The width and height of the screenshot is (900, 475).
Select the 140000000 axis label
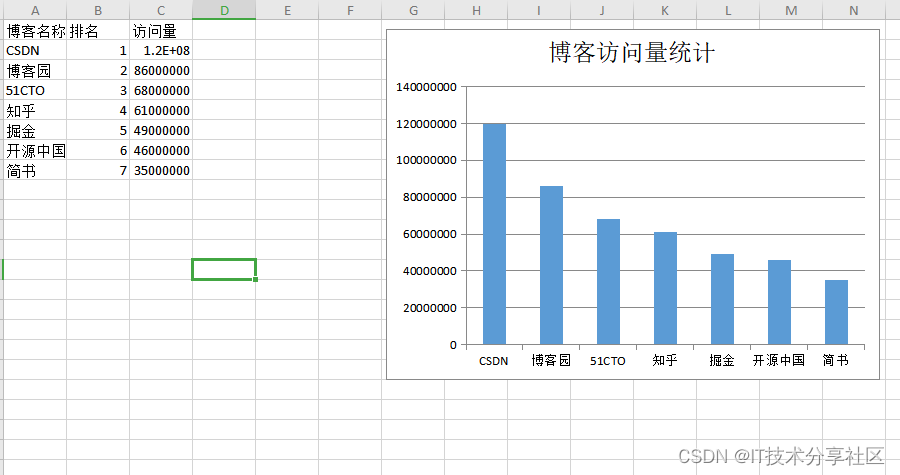(426, 87)
